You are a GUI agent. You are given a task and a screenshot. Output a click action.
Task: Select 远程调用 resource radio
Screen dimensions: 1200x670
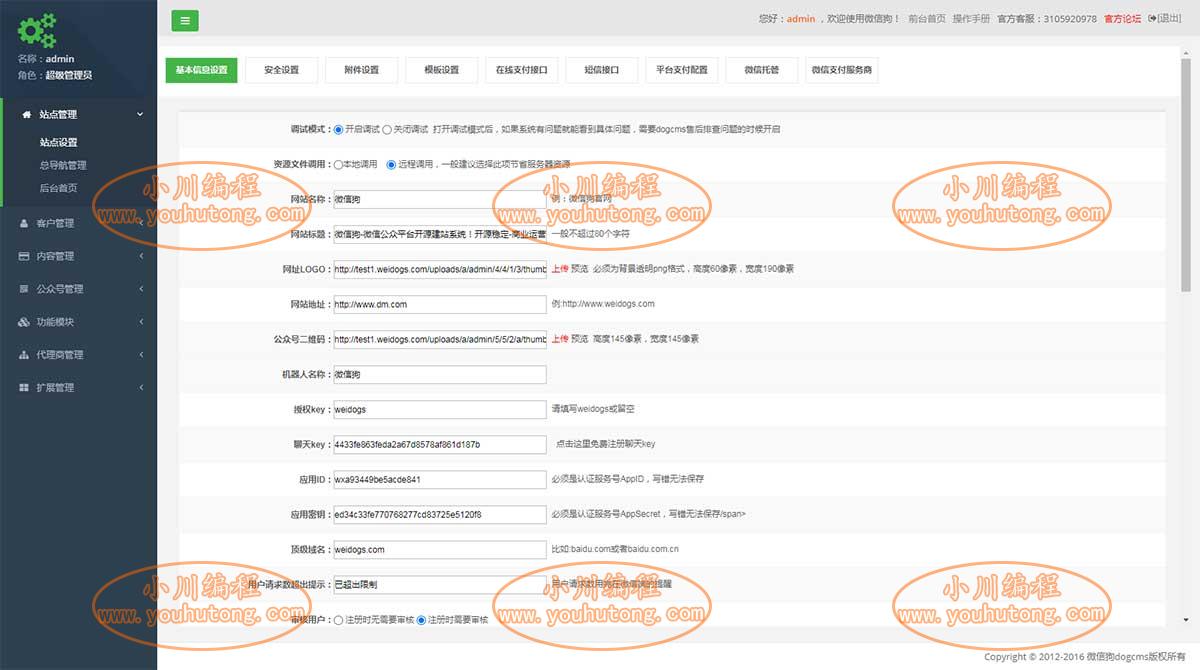coord(391,164)
